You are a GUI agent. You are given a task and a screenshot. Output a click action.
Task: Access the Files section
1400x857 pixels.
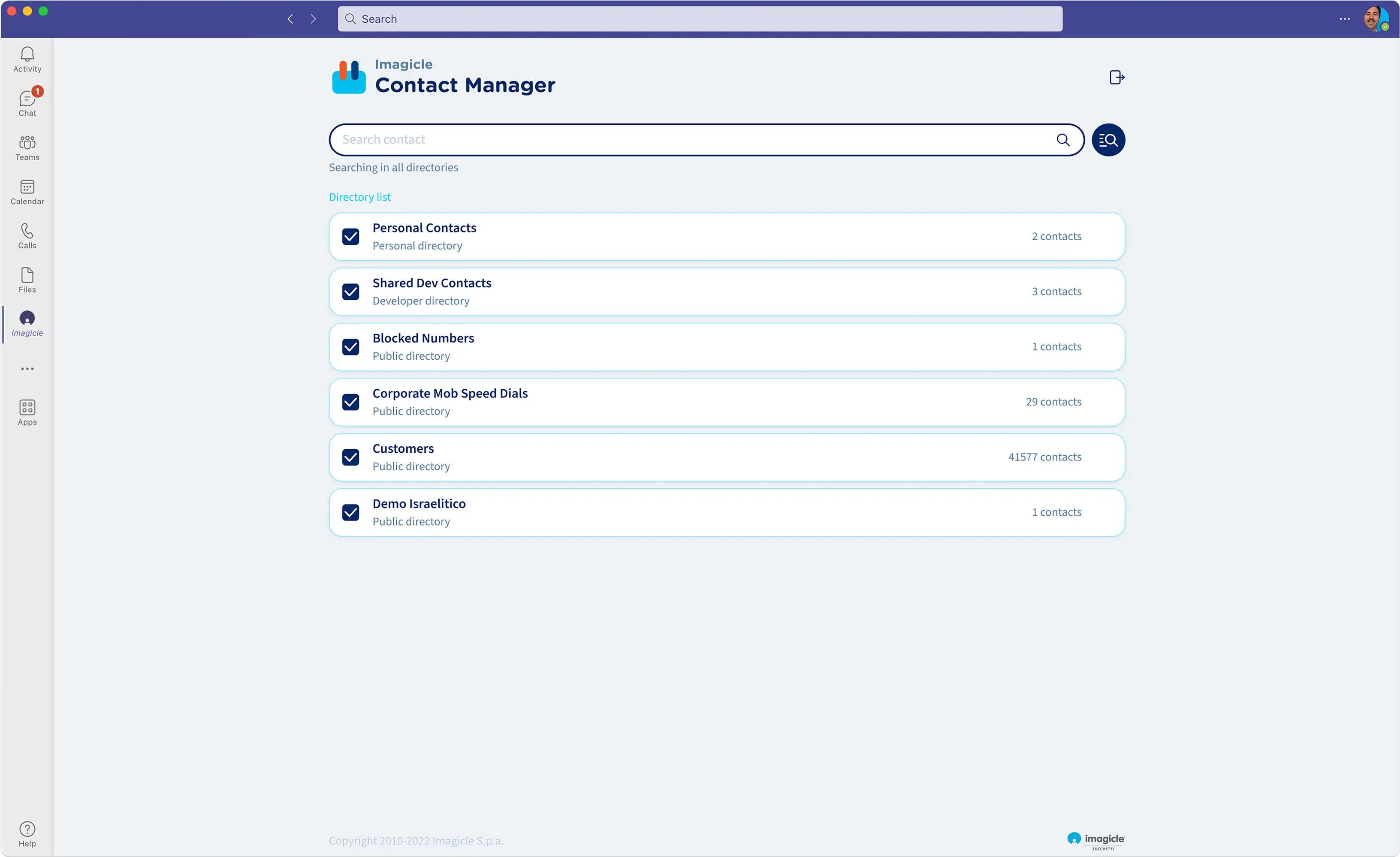(27, 280)
